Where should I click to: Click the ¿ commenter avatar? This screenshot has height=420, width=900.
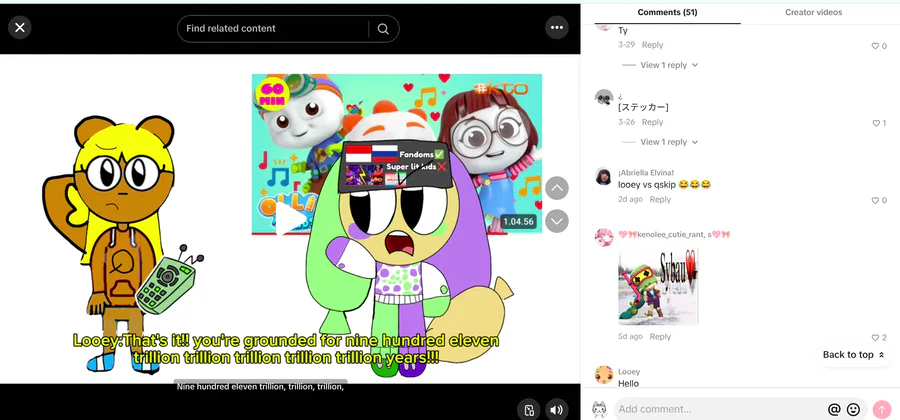[603, 98]
